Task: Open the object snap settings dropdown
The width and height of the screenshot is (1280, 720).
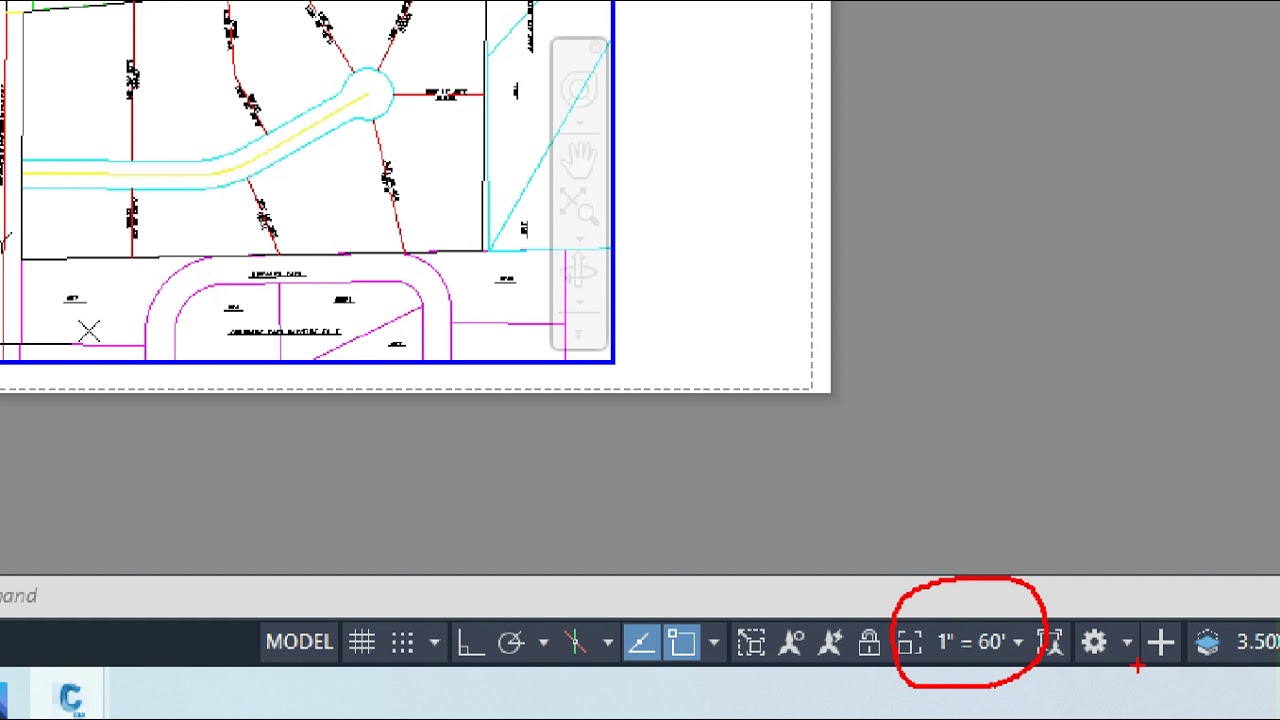Action: coord(713,642)
